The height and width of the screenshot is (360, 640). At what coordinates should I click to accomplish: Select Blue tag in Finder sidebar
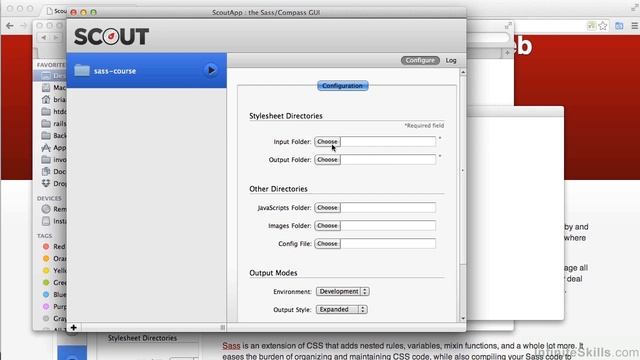[x=54, y=294]
